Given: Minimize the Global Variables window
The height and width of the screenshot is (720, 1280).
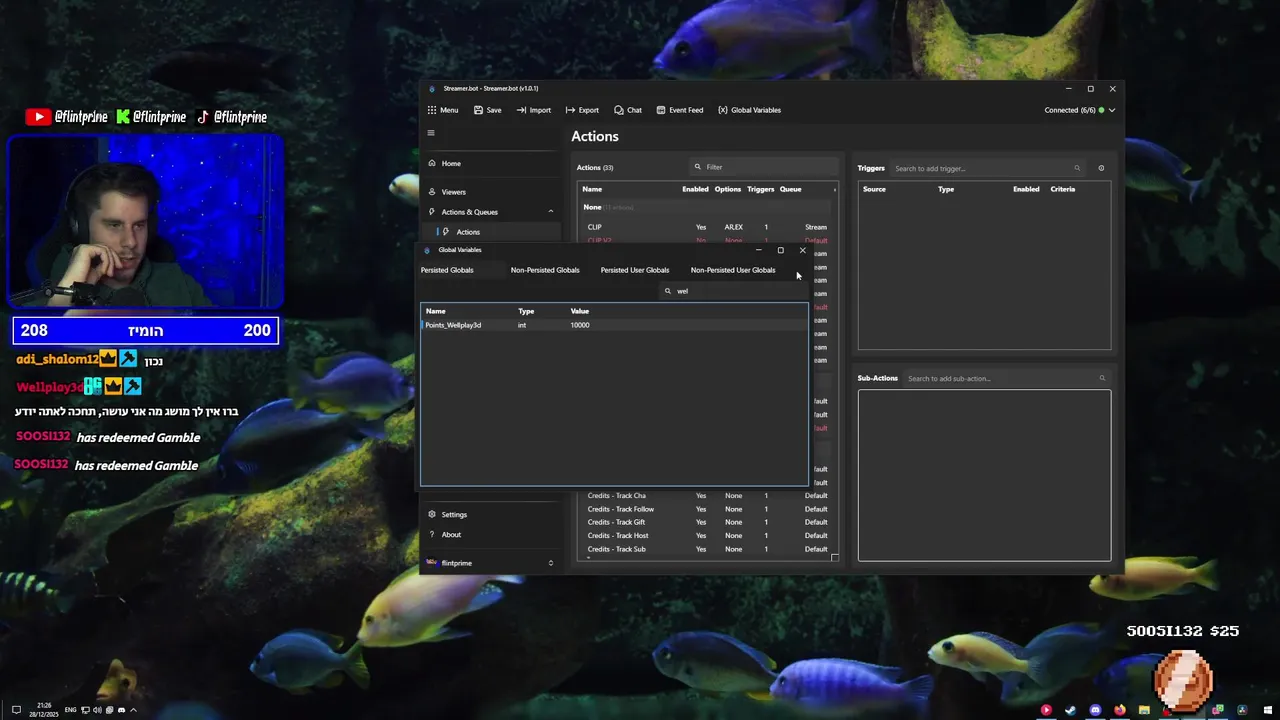Looking at the screenshot, I should click(x=758, y=250).
